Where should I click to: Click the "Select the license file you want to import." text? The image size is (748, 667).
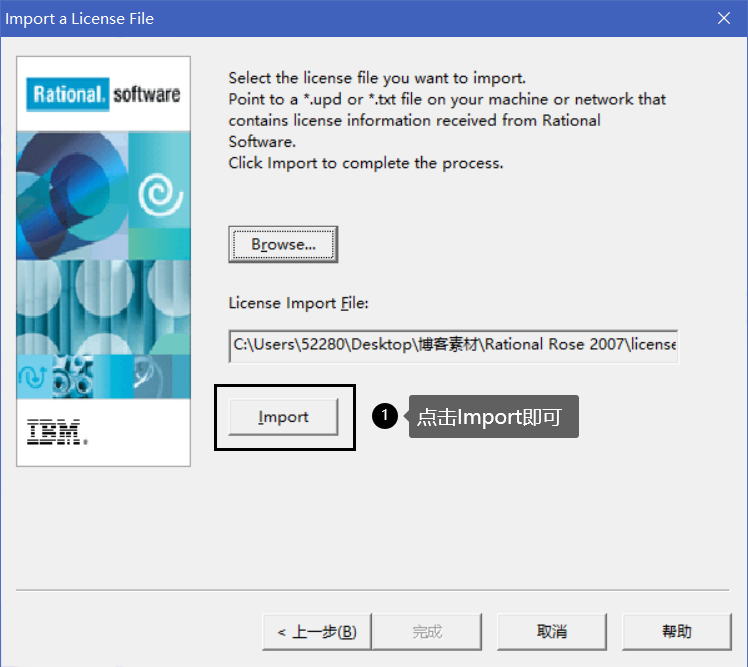(x=377, y=78)
